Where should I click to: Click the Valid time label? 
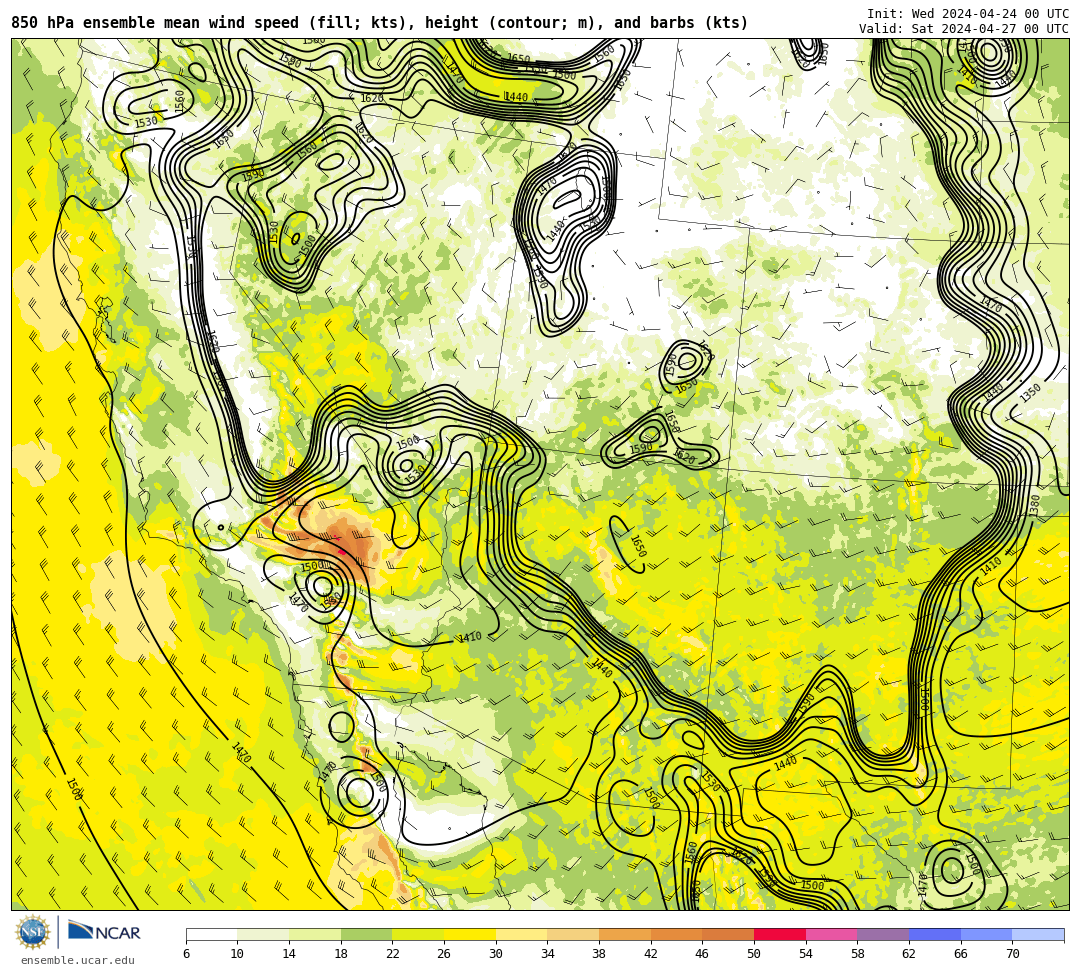click(x=964, y=28)
